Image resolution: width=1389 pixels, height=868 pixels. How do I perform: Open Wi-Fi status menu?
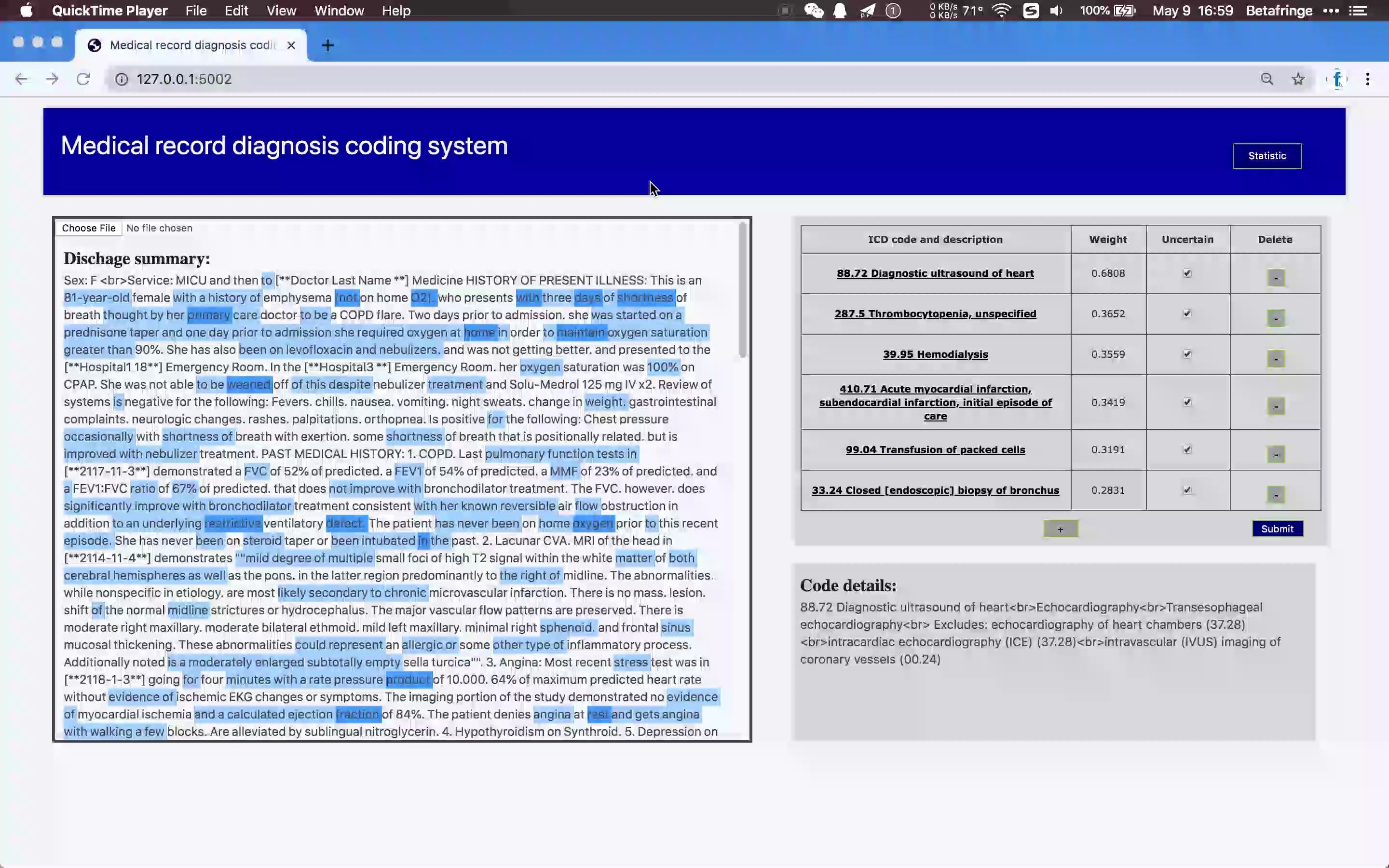pos(1001,10)
